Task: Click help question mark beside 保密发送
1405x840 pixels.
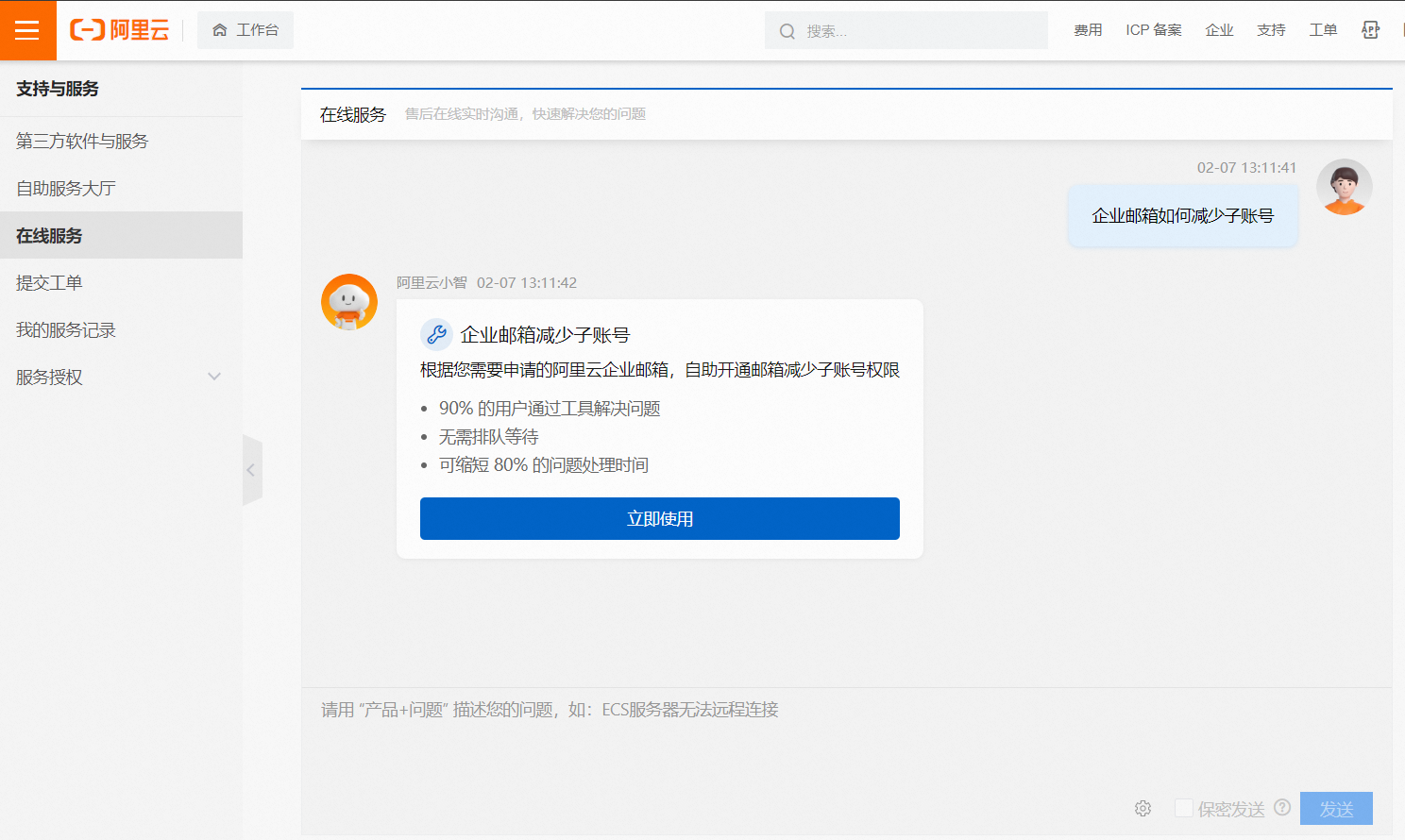Action: [1282, 808]
